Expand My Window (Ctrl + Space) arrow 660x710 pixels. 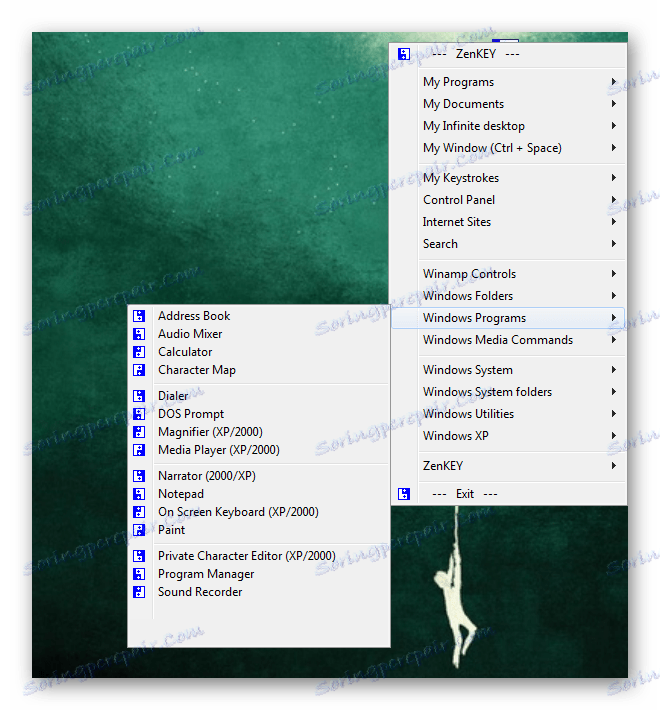click(x=614, y=148)
